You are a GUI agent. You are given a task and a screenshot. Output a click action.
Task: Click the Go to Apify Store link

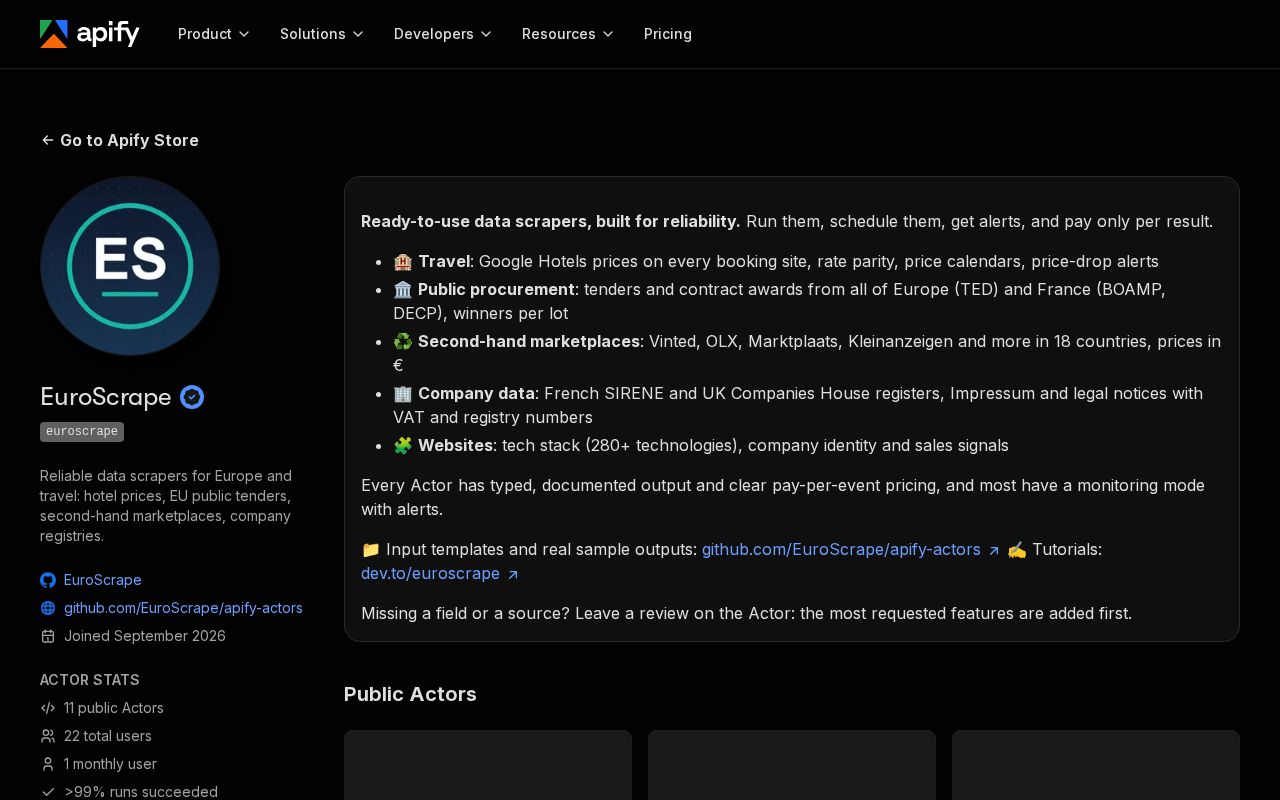(120, 140)
